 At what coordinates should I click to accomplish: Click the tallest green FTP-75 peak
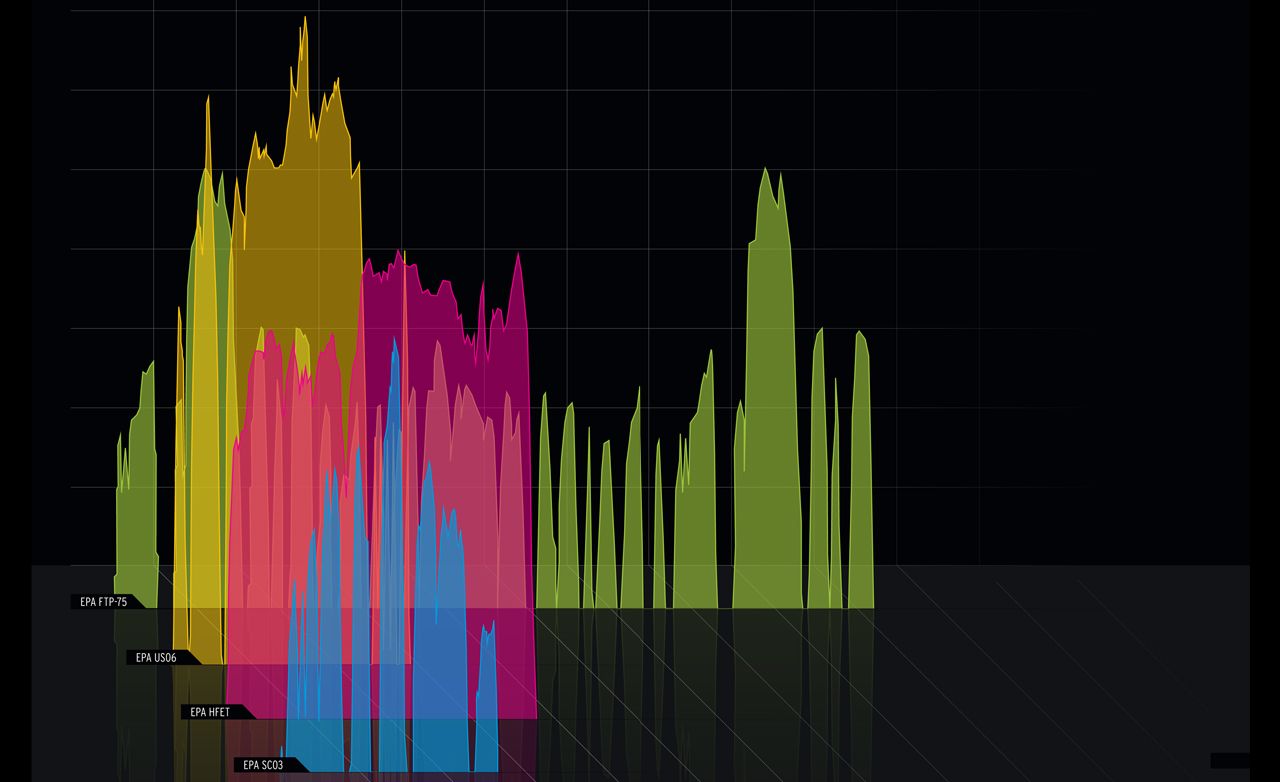[x=768, y=390]
